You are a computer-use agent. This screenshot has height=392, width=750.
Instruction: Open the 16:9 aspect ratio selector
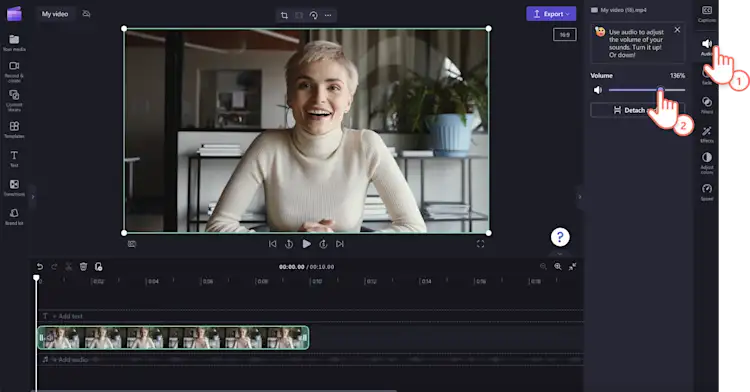(564, 35)
